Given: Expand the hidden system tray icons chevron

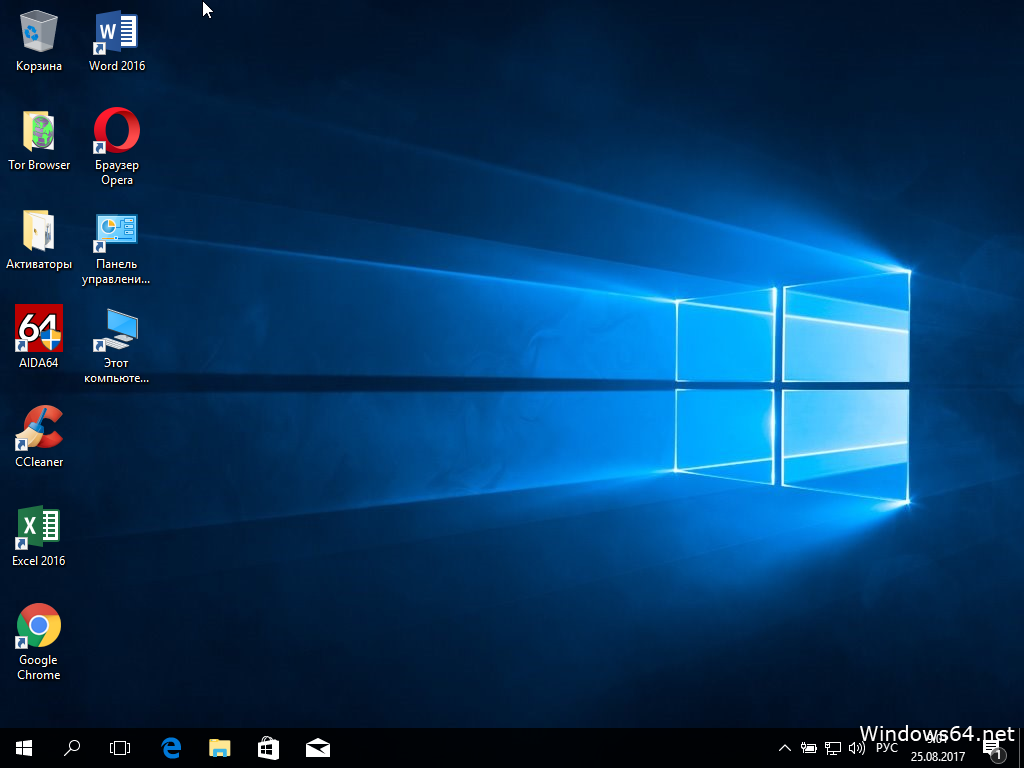Looking at the screenshot, I should 784,748.
